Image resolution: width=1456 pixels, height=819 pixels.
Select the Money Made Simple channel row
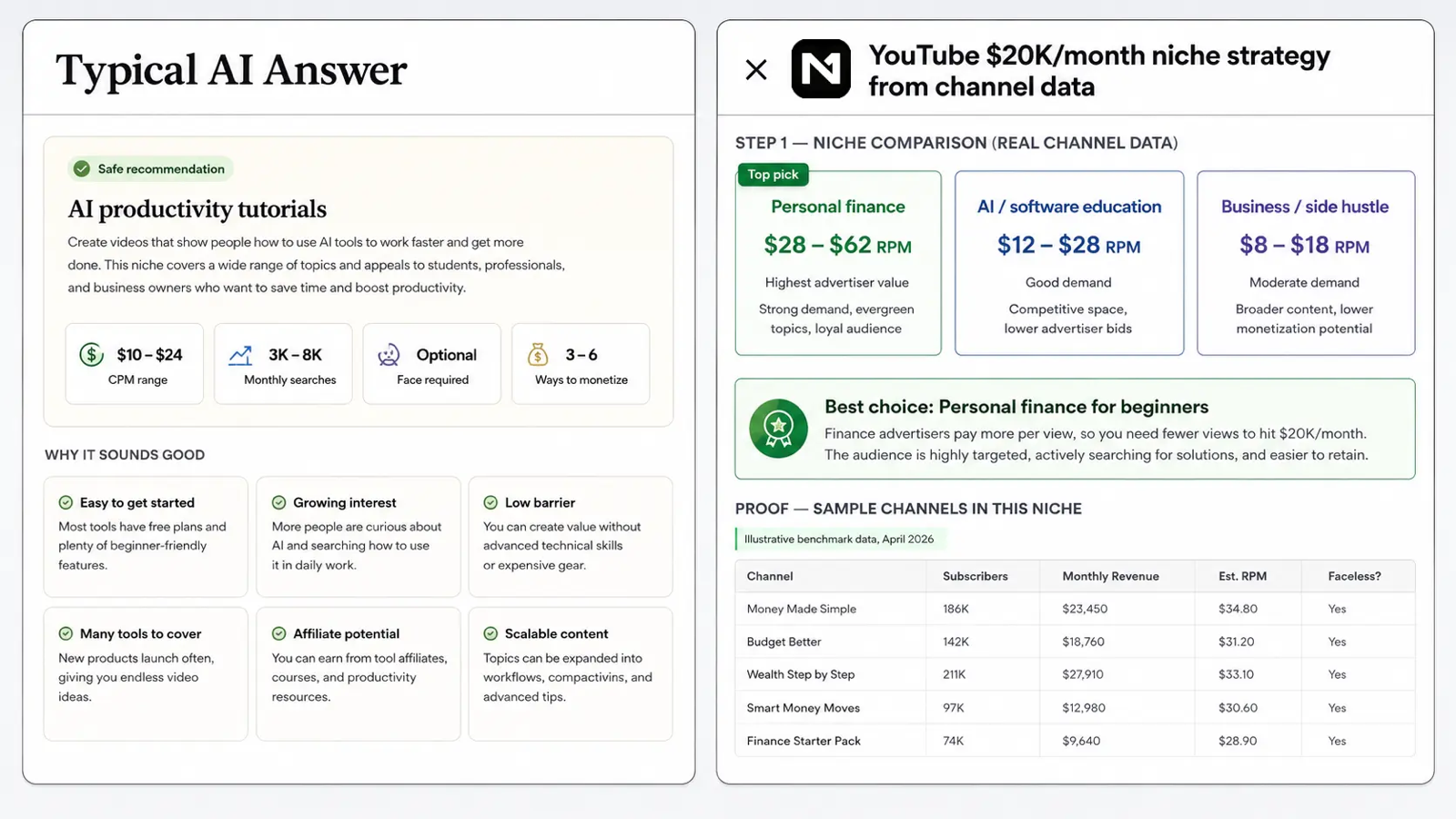(1075, 609)
